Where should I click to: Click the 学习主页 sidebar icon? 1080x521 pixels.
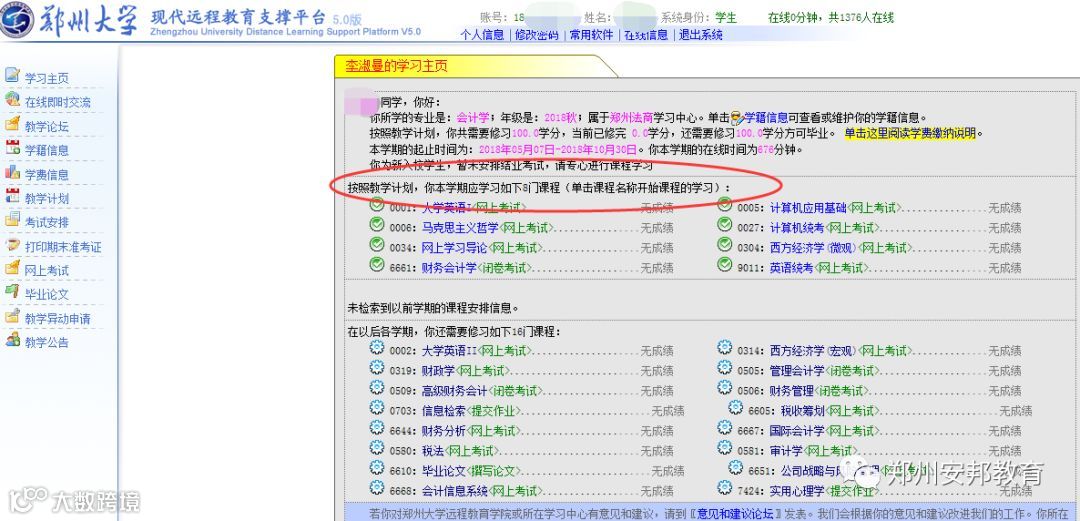point(12,75)
